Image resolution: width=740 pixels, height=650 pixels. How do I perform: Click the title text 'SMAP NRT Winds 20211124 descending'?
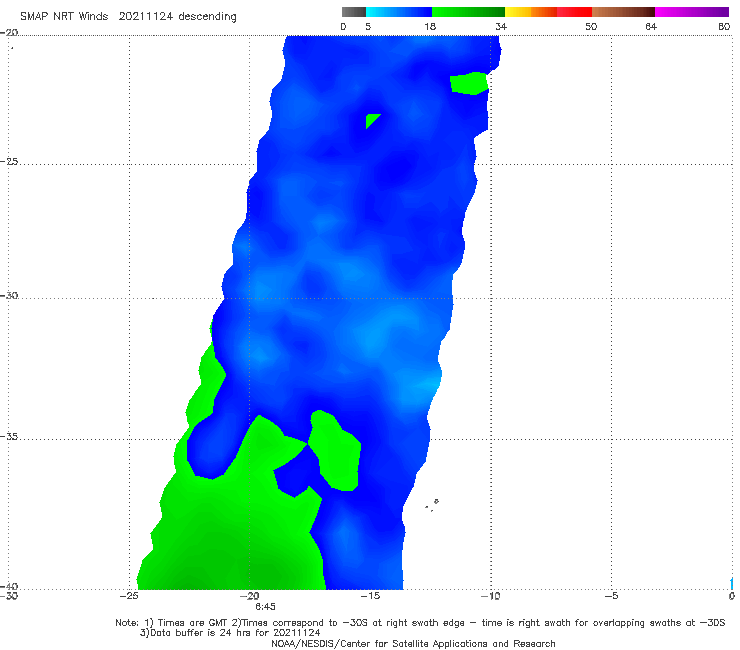point(128,16)
